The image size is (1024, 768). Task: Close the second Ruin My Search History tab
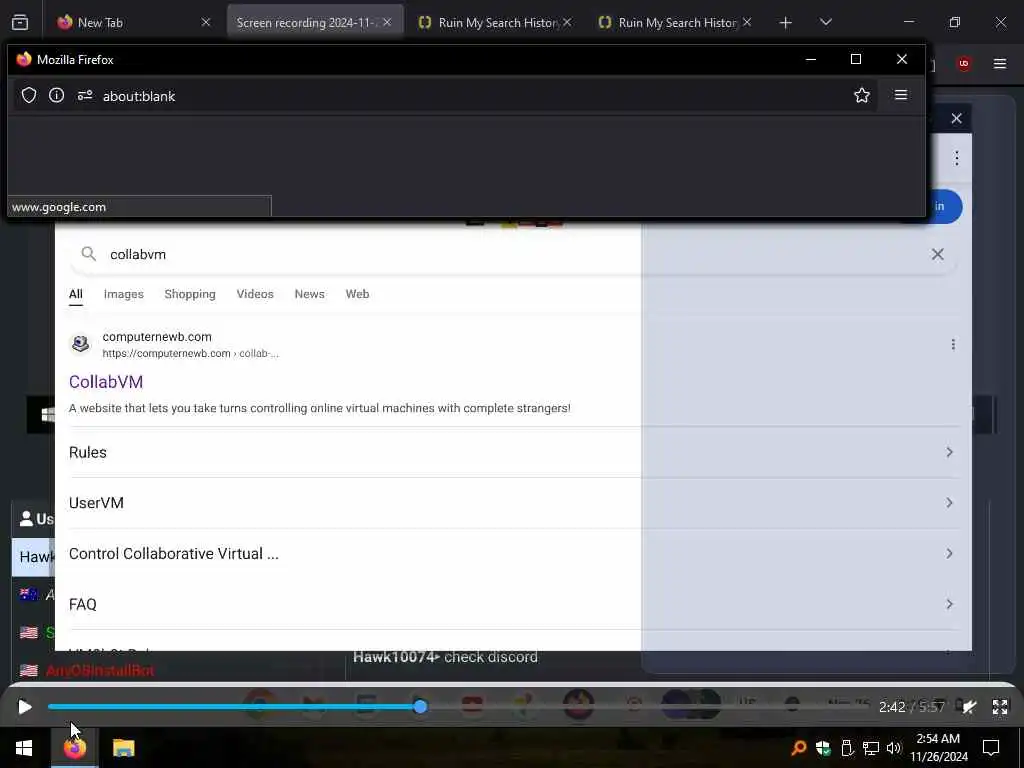click(x=747, y=22)
